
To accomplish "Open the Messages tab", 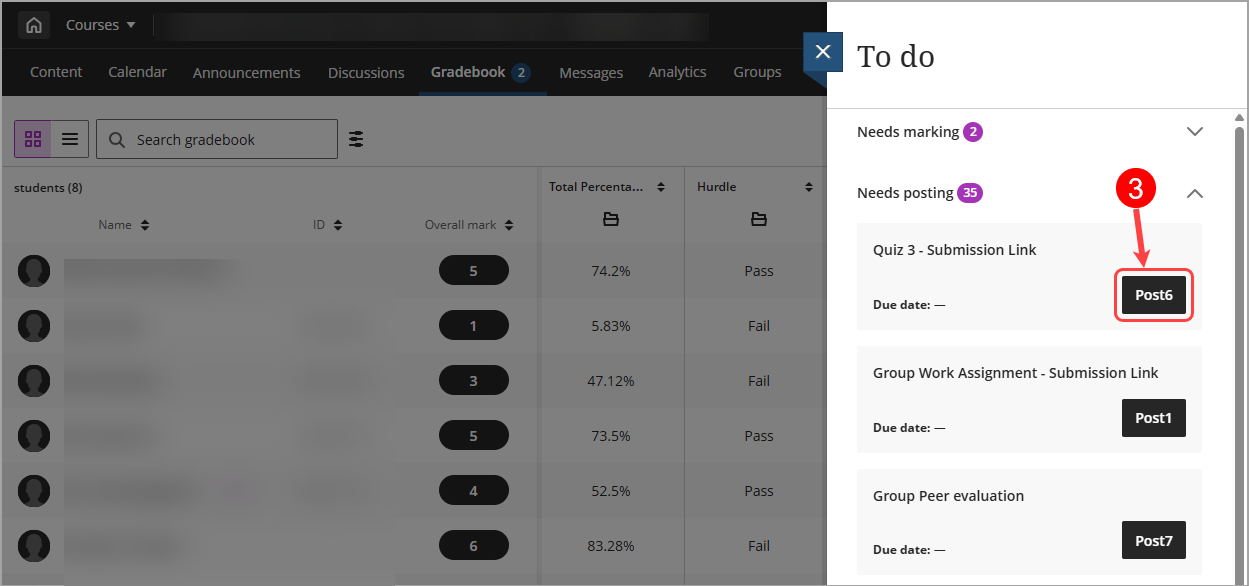I will pos(591,73).
